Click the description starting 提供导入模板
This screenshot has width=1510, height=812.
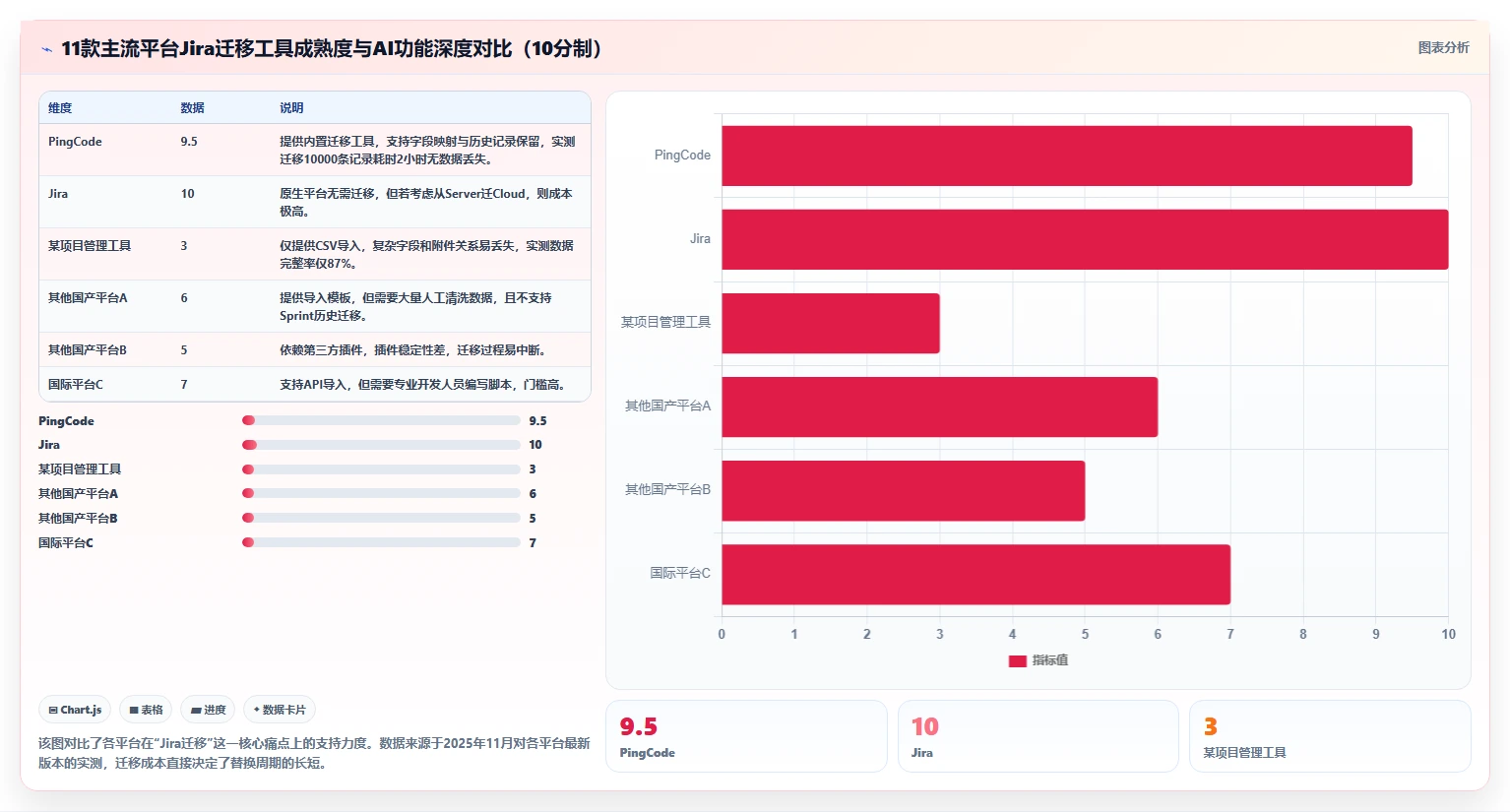pos(415,307)
